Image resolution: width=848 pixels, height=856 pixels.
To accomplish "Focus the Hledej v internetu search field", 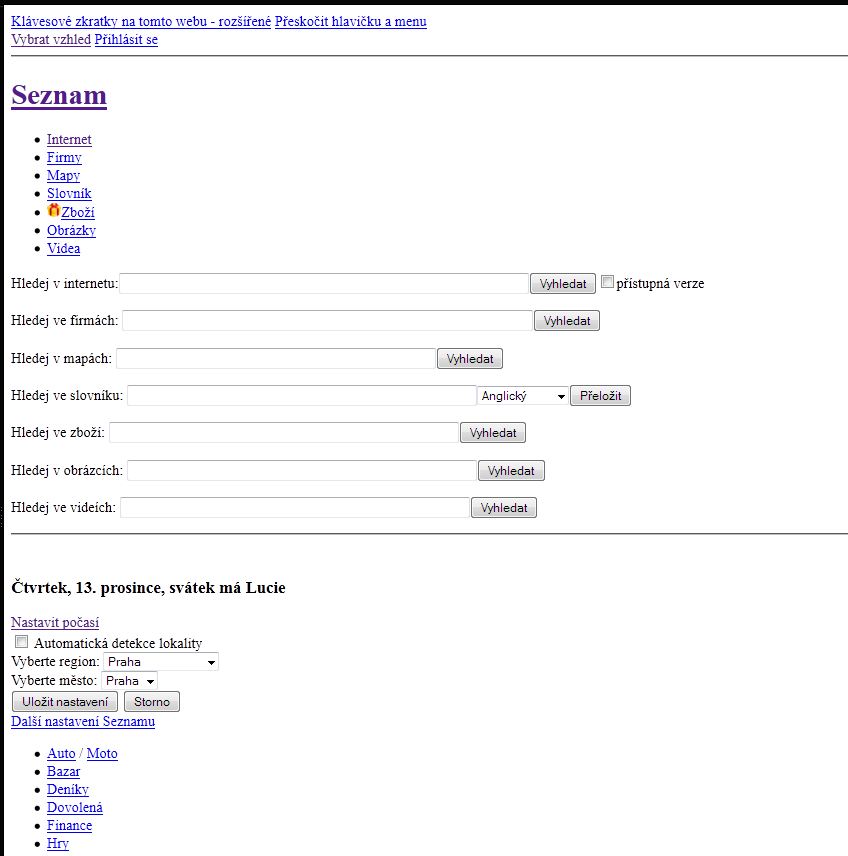I will click(x=324, y=284).
